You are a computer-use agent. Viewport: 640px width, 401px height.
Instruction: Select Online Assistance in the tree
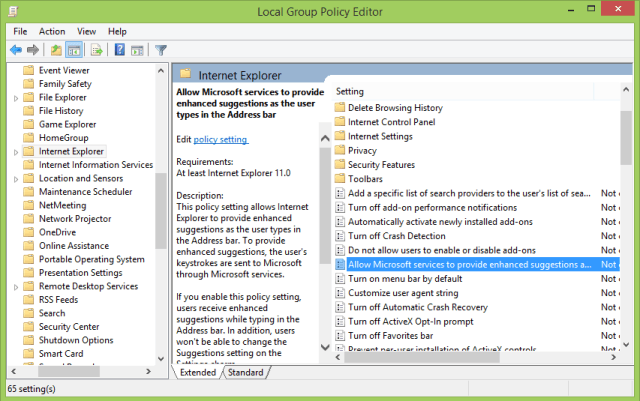point(74,245)
